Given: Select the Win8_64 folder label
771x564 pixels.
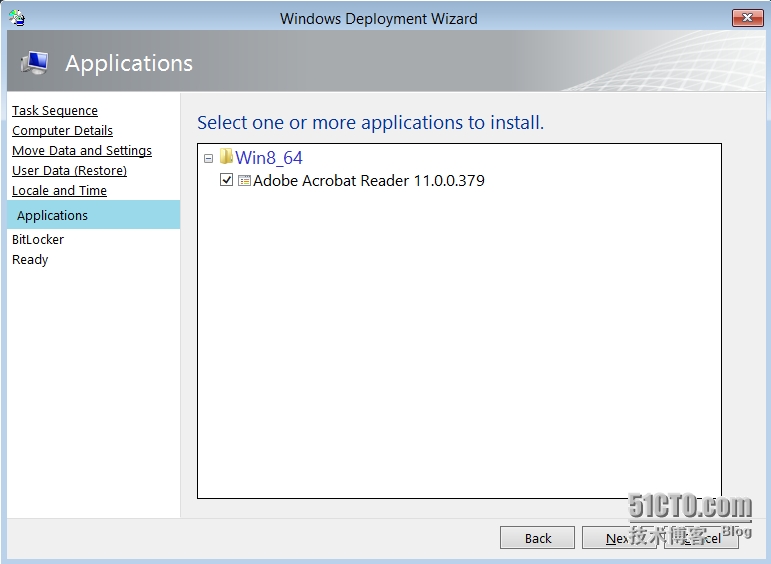Looking at the screenshot, I should point(268,158).
